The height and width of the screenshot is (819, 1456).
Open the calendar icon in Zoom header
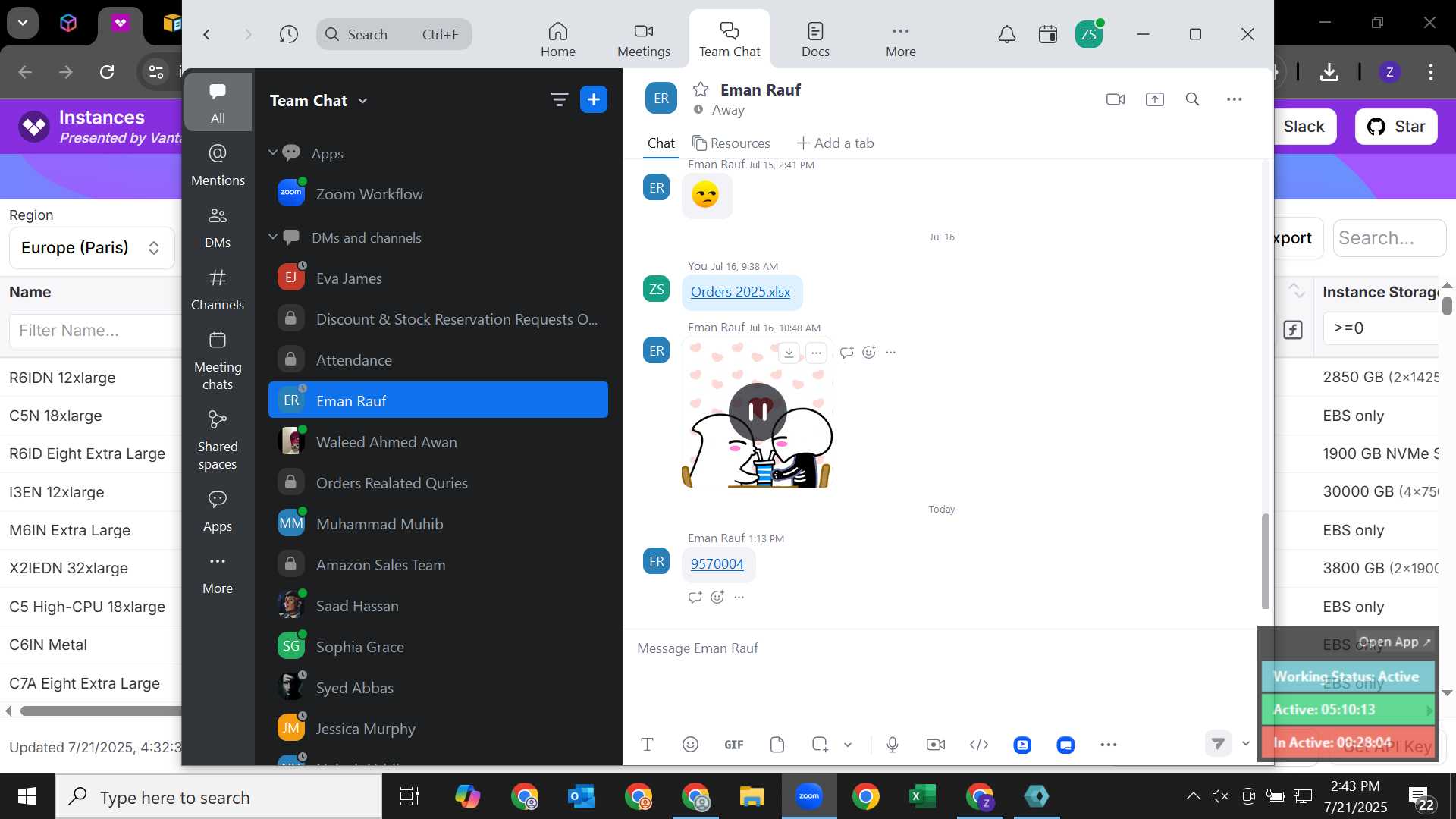(x=1048, y=34)
